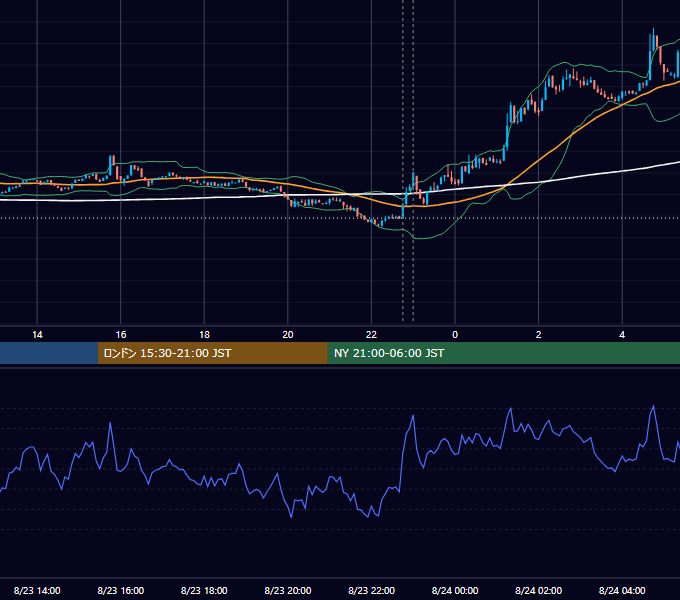
Task: Click the 22 hour label on price chart axis
Action: point(371,335)
